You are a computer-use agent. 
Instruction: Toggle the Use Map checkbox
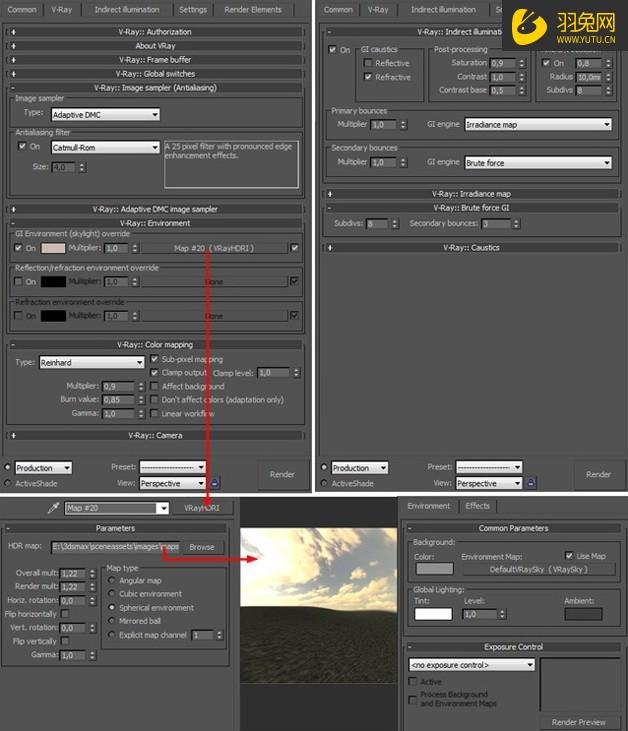pos(569,555)
